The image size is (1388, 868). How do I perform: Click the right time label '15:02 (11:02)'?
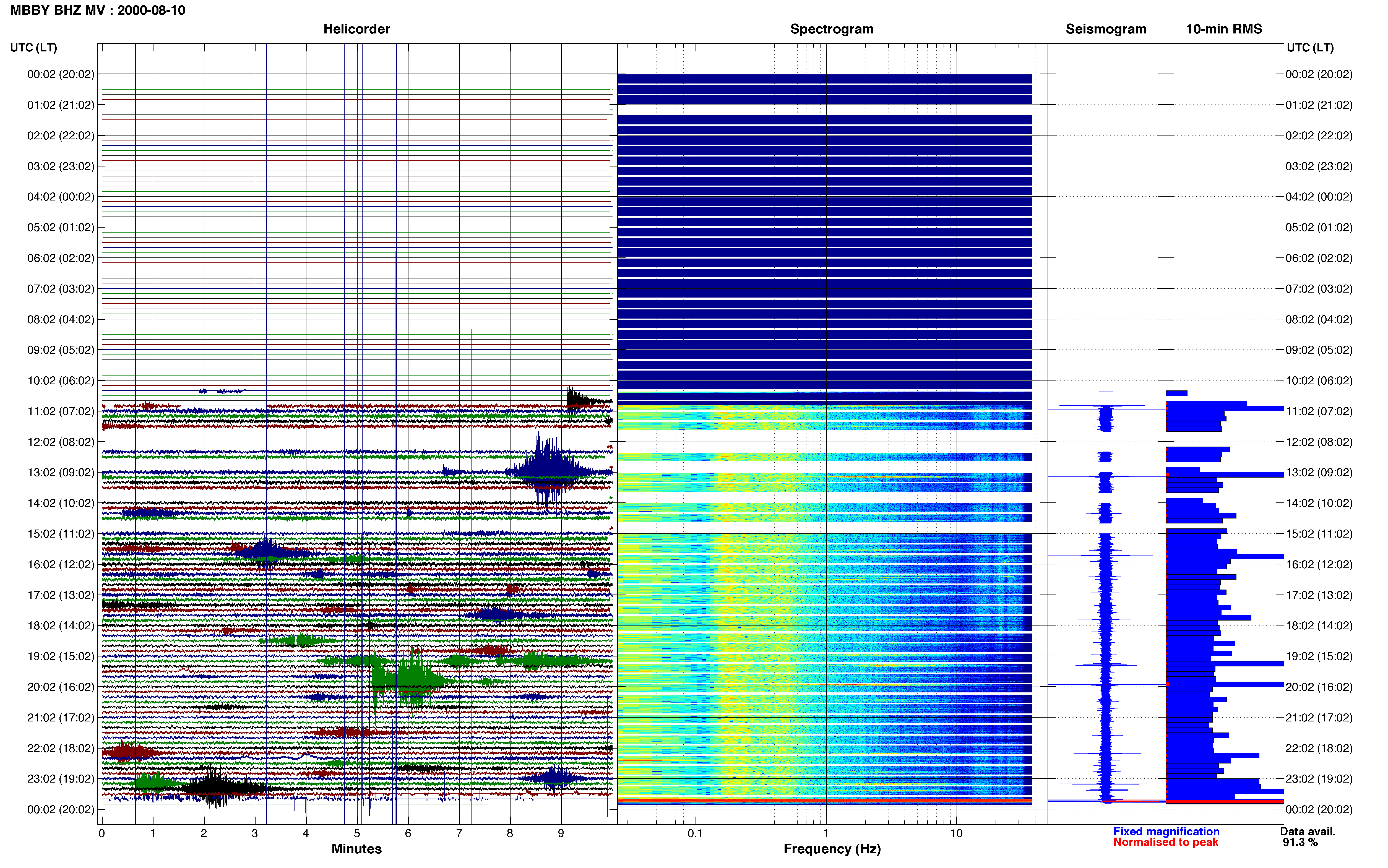(x=1319, y=534)
